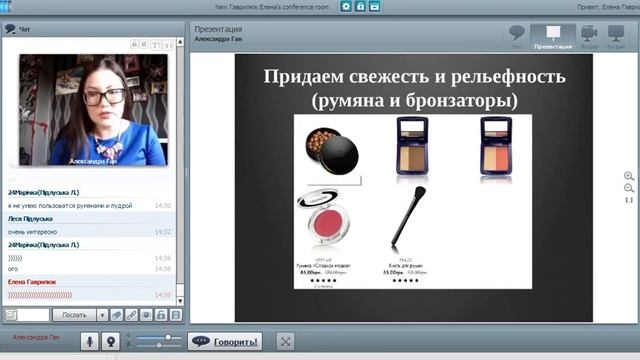Open the dropdown arrow next to Послать
Viewport: 640px width, 360px height.
102,315
